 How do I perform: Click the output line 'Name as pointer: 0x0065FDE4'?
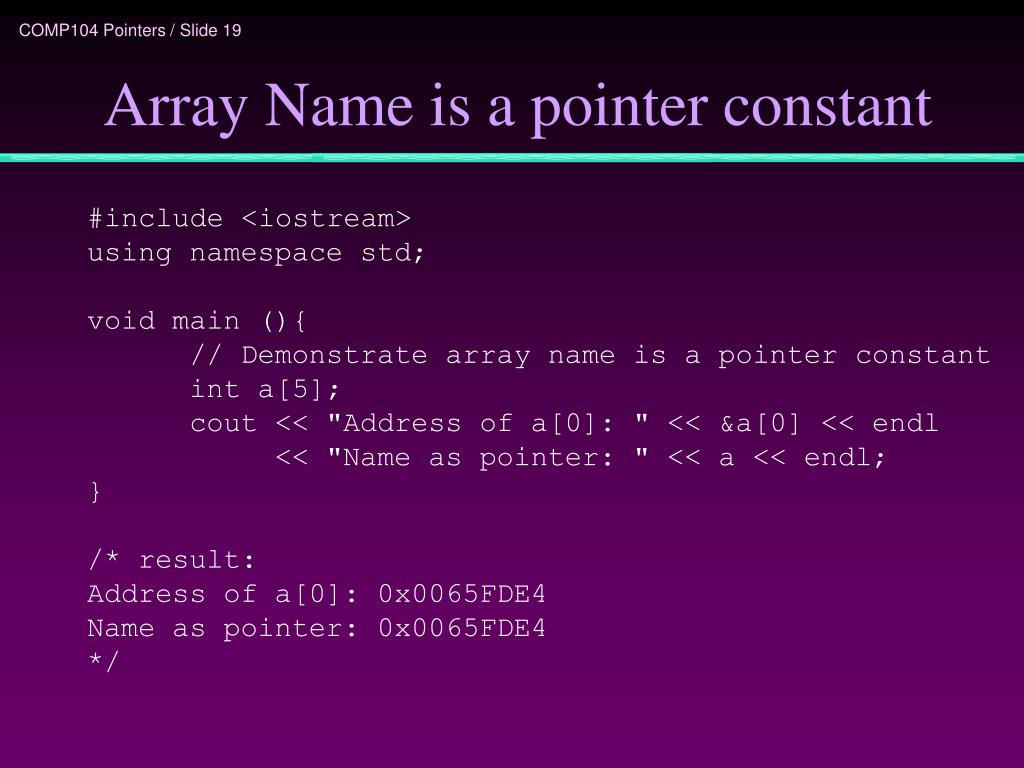point(316,628)
